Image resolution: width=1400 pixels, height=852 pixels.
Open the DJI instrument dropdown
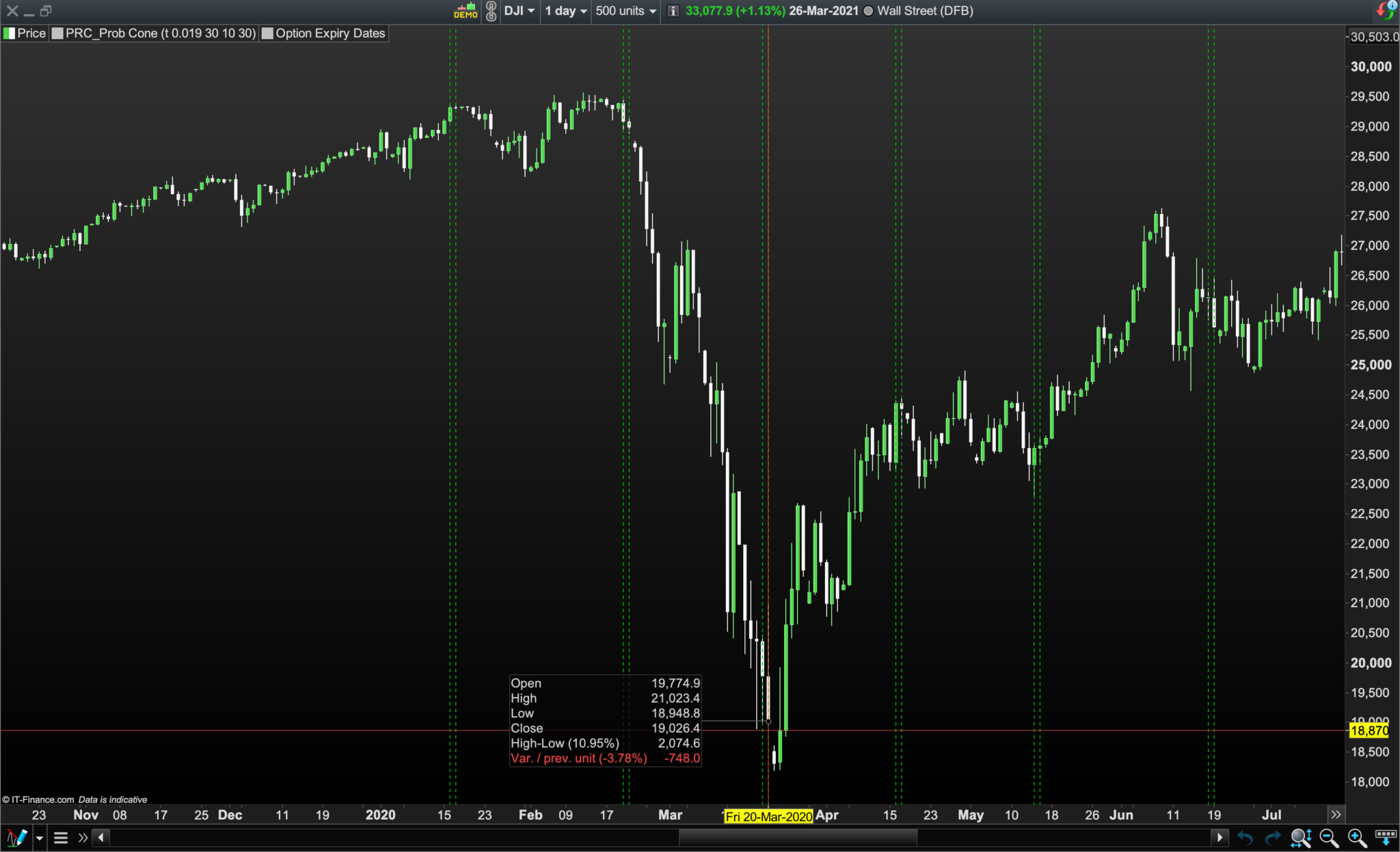tap(520, 11)
